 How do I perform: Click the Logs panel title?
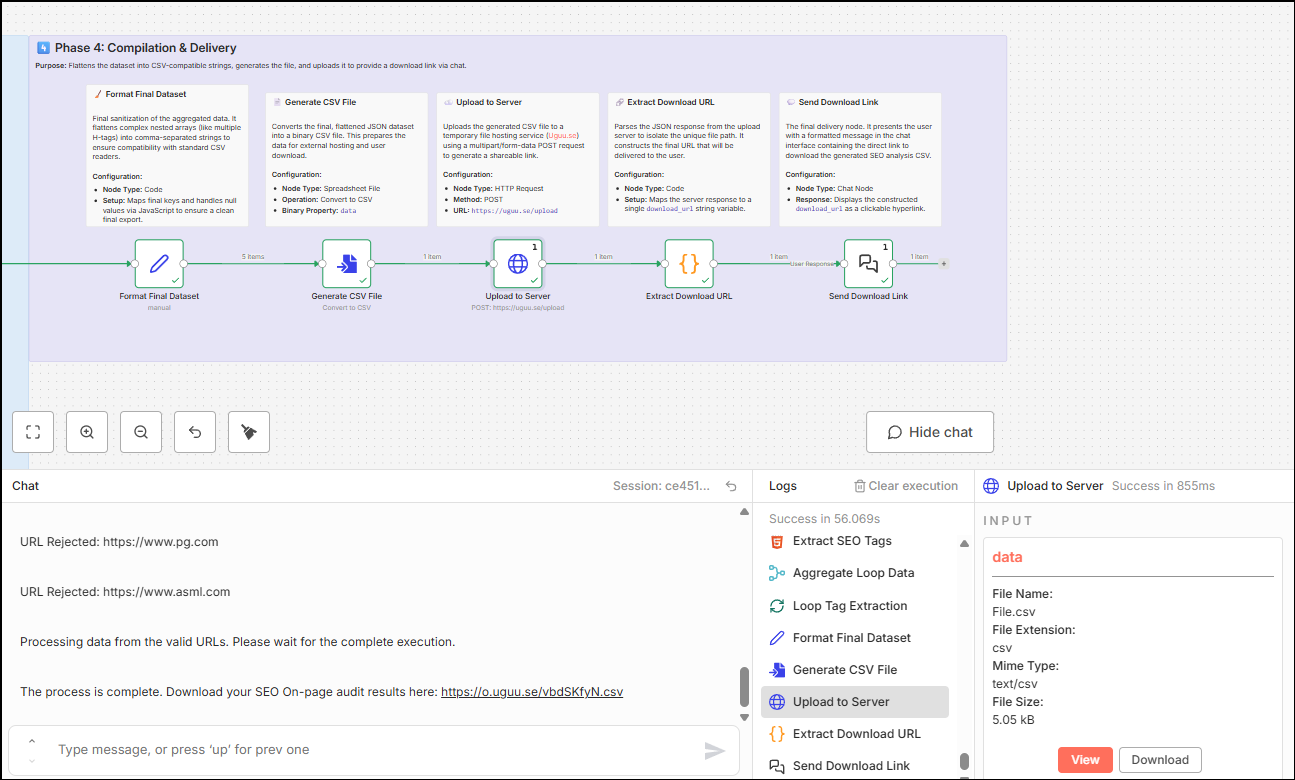click(x=783, y=486)
